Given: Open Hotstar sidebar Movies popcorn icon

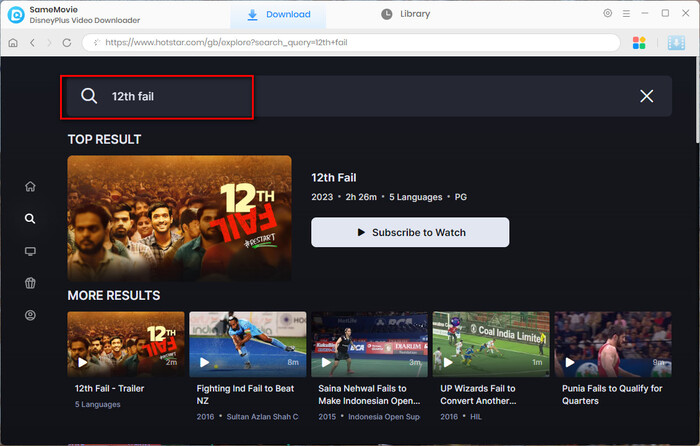Looking at the screenshot, I should point(30,283).
